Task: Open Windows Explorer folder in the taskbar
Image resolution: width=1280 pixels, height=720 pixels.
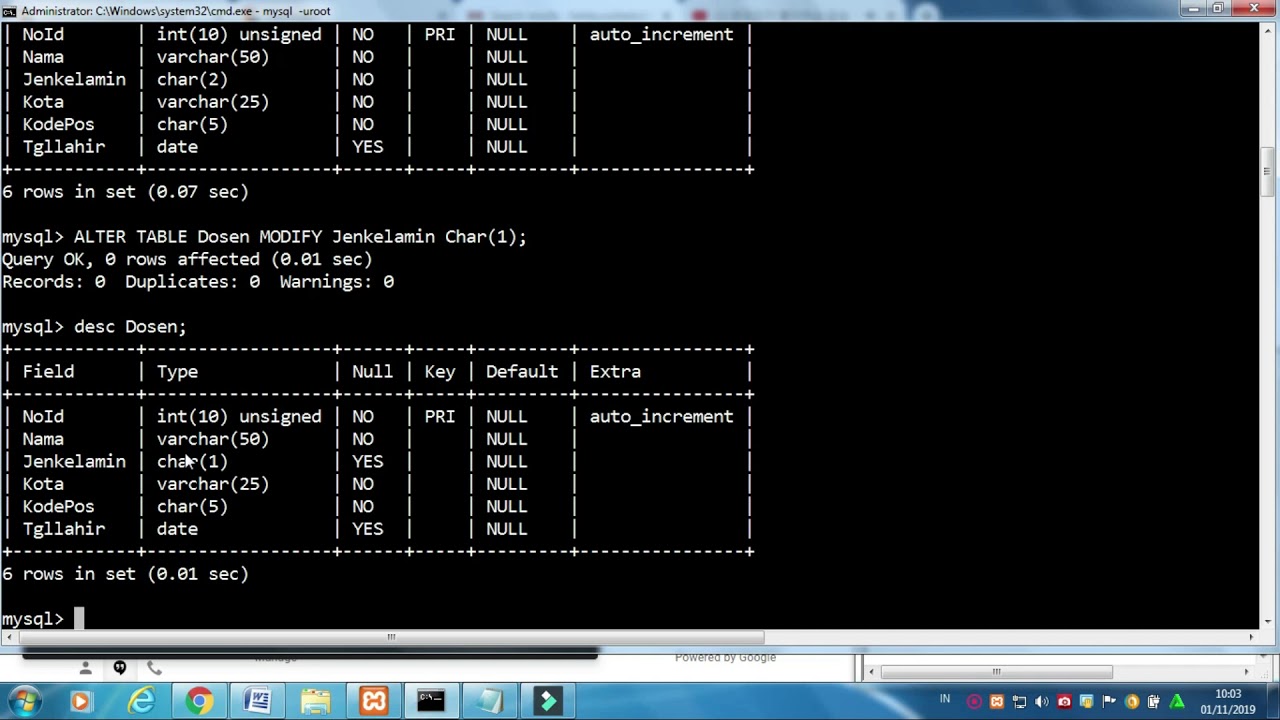Action: coord(316,701)
